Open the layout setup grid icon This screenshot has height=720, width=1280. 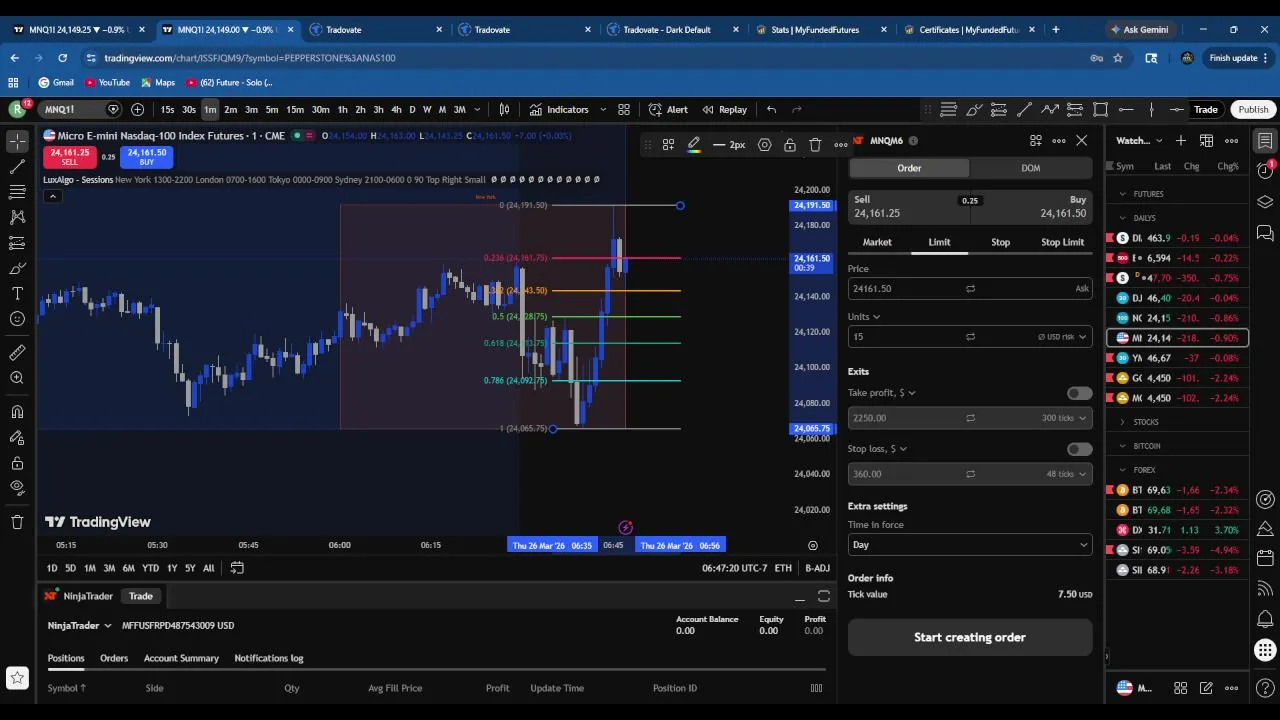tap(624, 109)
